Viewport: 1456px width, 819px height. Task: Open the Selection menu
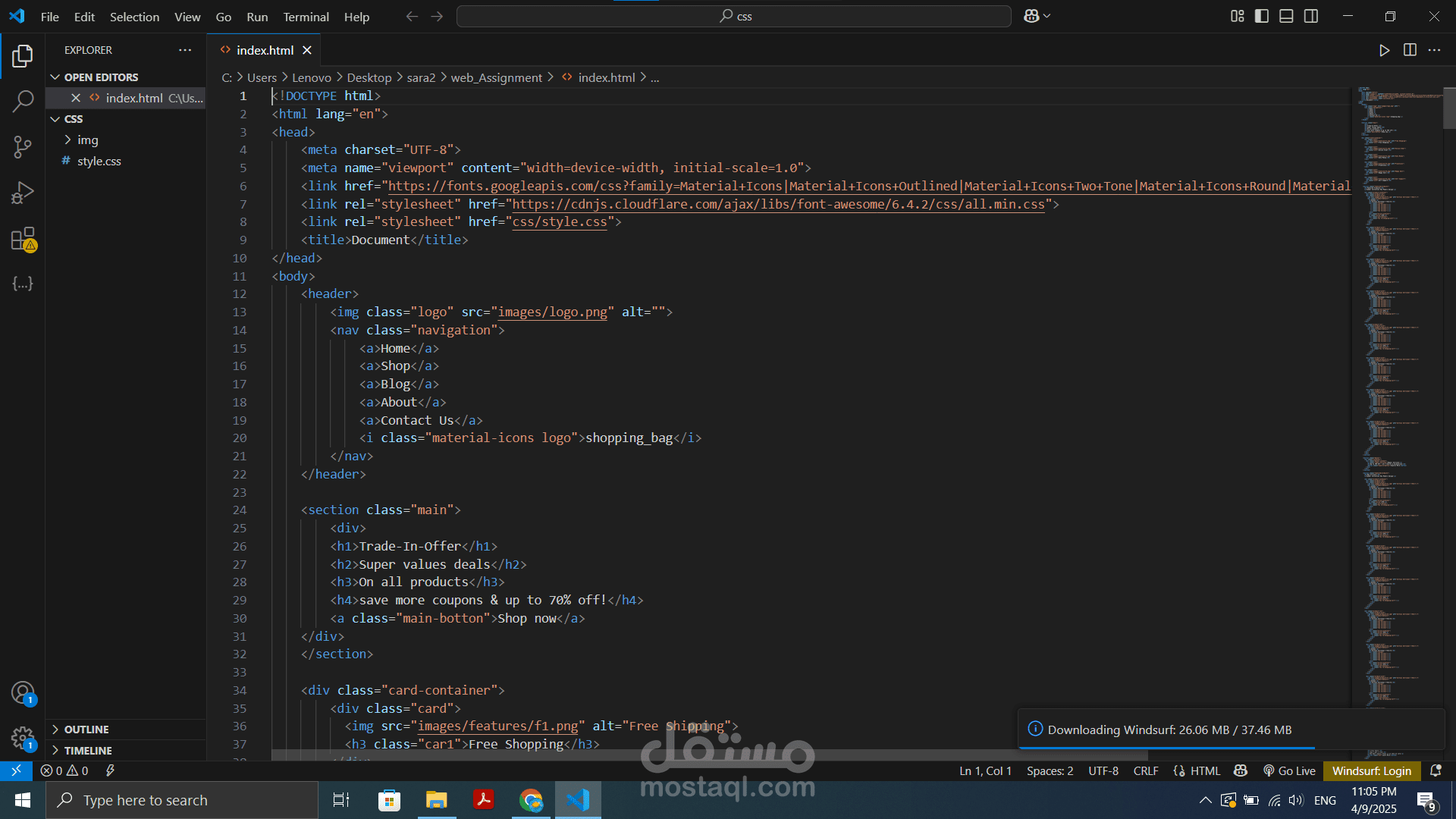(134, 17)
